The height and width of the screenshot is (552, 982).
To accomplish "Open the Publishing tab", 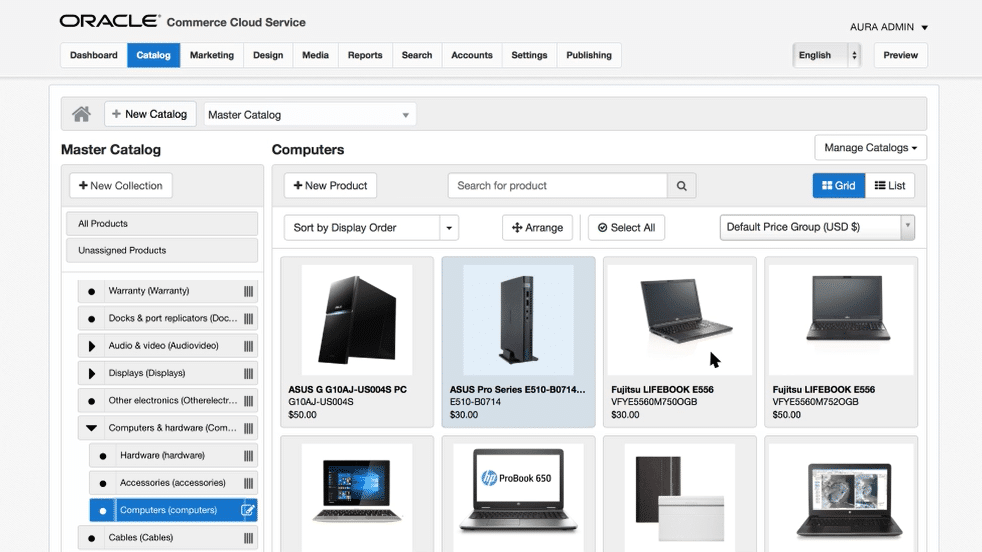I will (589, 55).
